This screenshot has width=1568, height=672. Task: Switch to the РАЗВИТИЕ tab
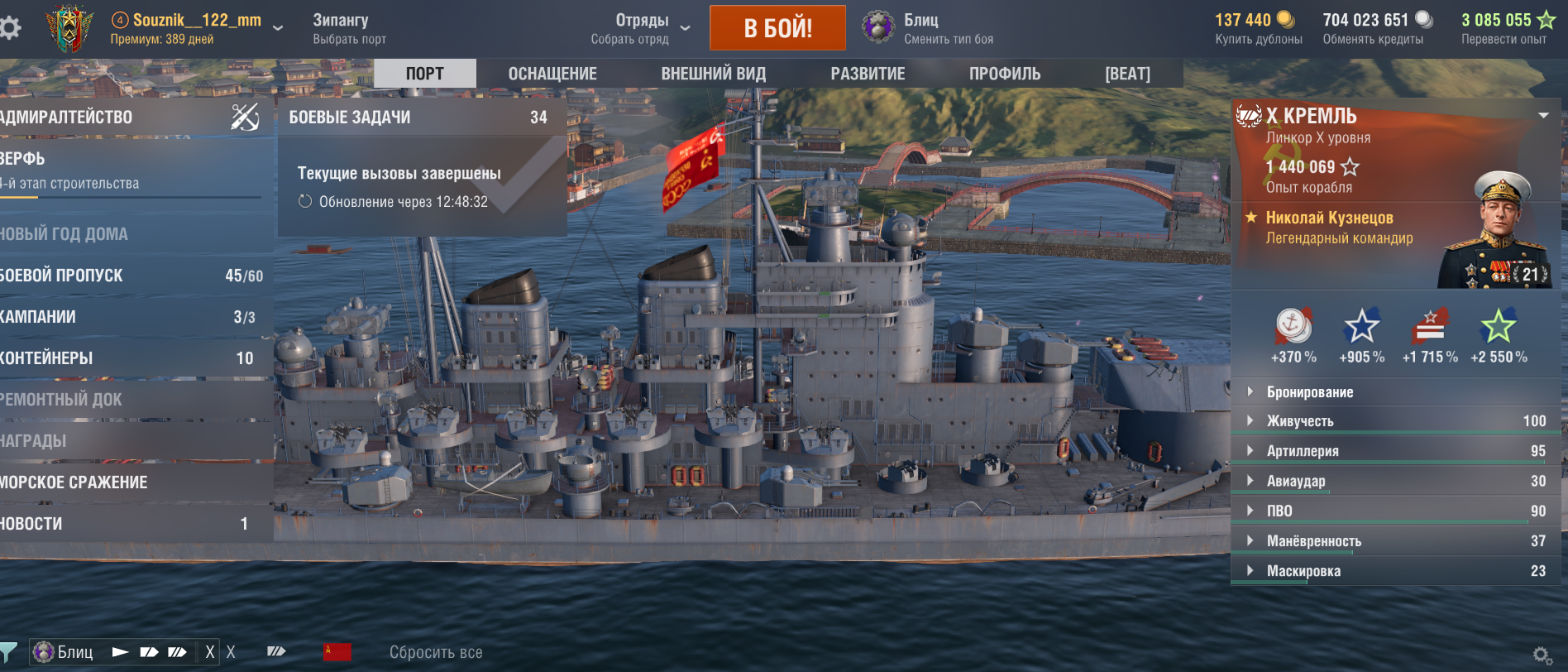(868, 74)
